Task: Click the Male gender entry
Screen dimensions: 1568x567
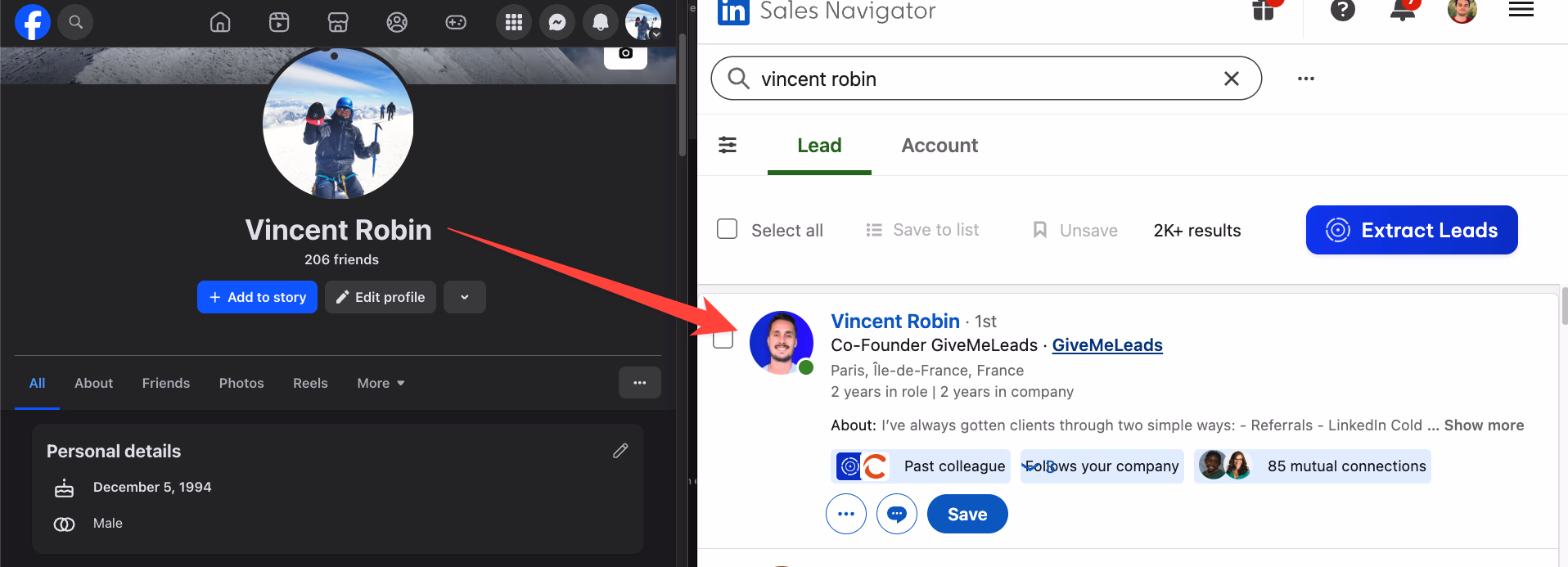Action: click(x=108, y=524)
